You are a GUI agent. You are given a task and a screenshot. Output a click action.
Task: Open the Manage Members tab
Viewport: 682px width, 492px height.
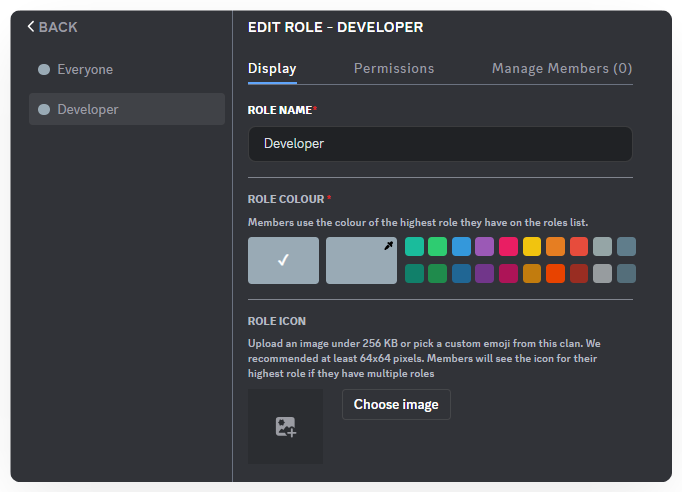[561, 68]
